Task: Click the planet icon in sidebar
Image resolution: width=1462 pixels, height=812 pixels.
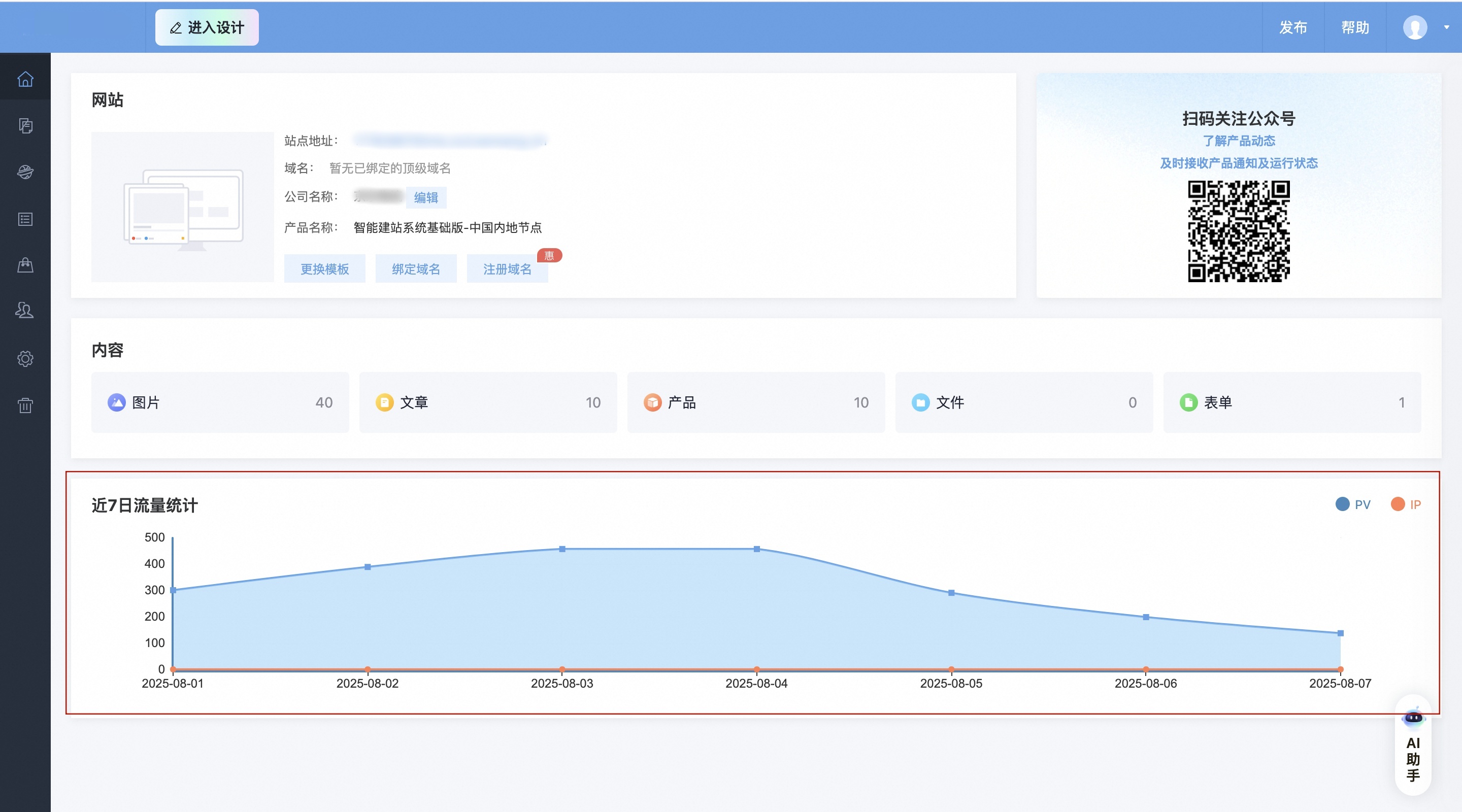Action: click(25, 172)
